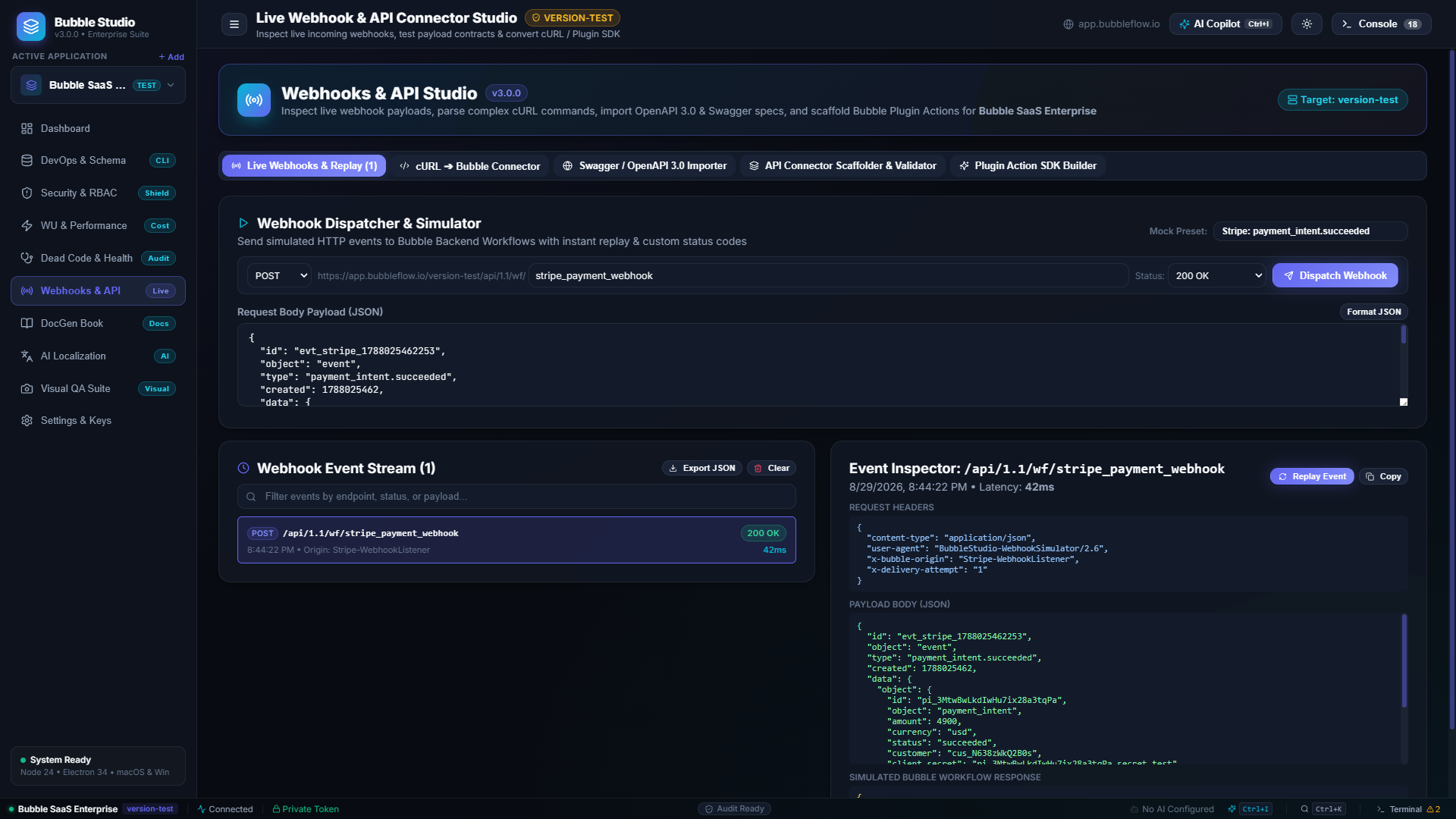
Task: Click the System Ready status card
Action: (98, 766)
